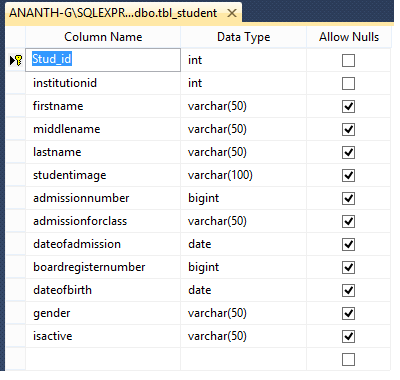The width and height of the screenshot is (400, 380).
Task: Select the isactive column name cell
Action: point(103,336)
